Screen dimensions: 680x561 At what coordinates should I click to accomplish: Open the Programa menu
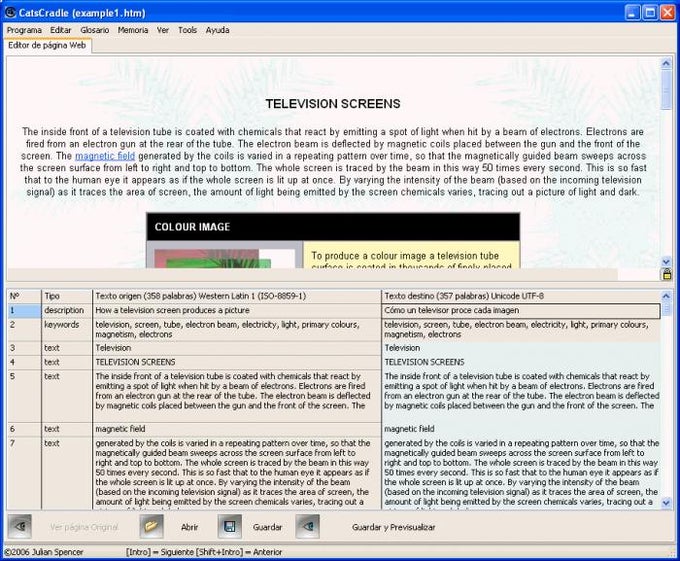coord(24,30)
